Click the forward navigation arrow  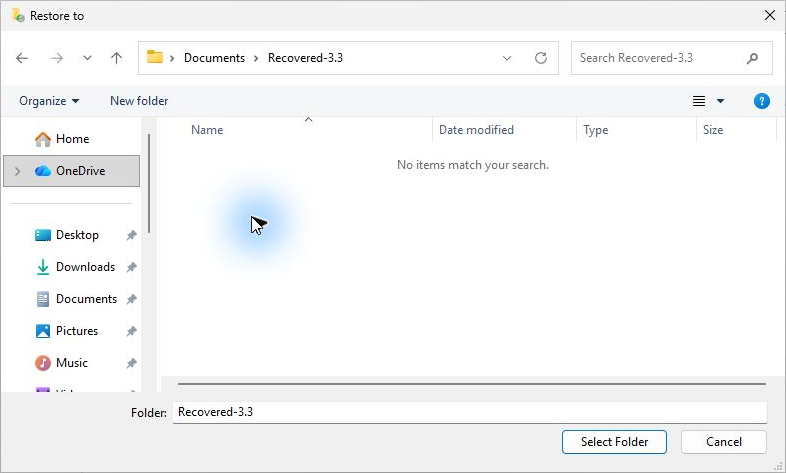click(x=57, y=58)
